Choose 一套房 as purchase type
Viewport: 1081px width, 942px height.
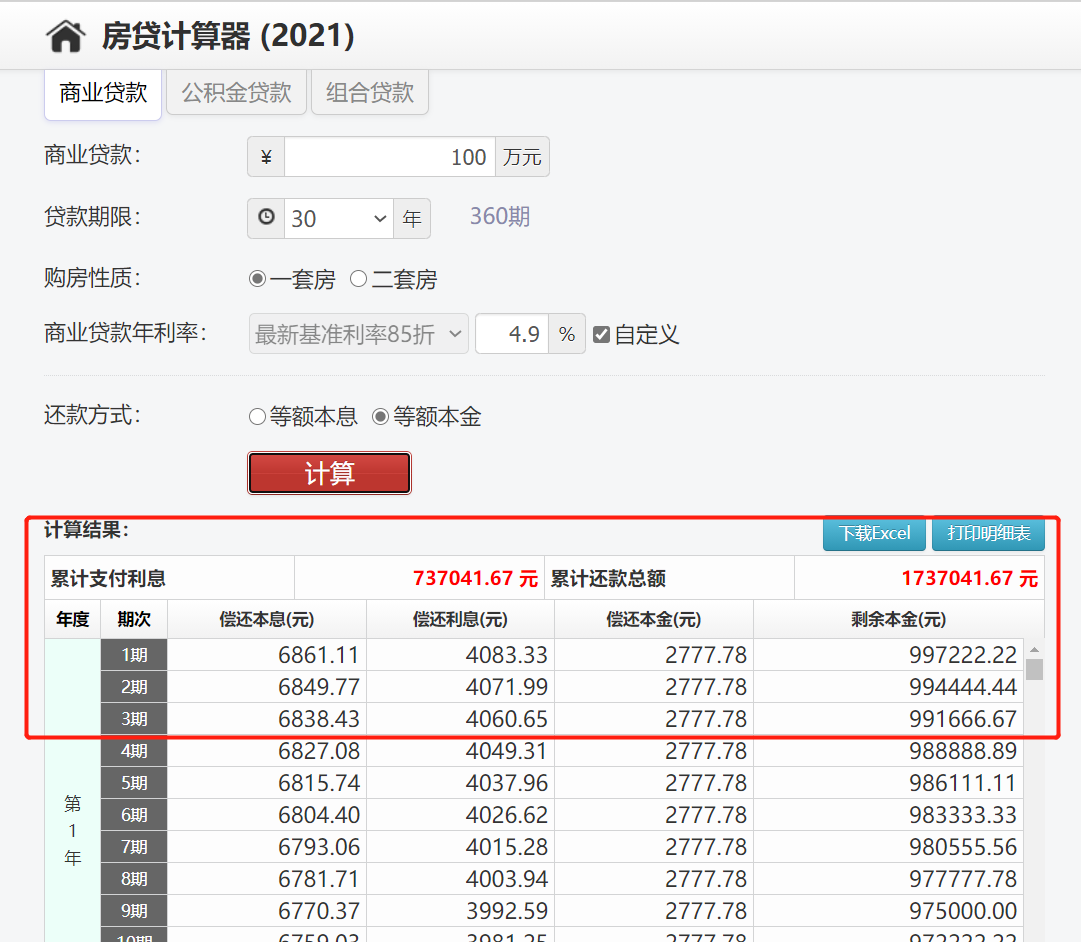257,278
